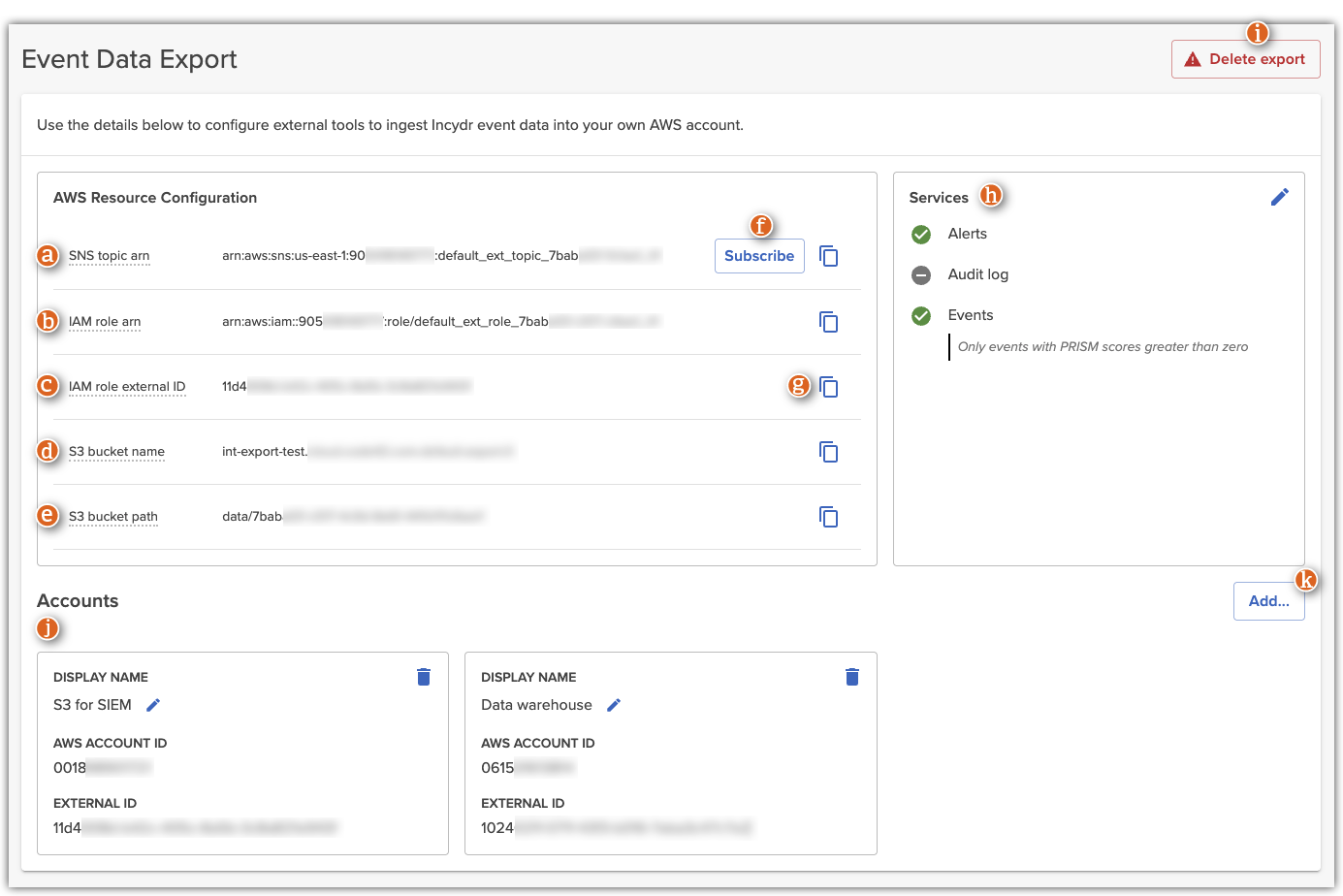Add a new AWS account

coord(1268,600)
